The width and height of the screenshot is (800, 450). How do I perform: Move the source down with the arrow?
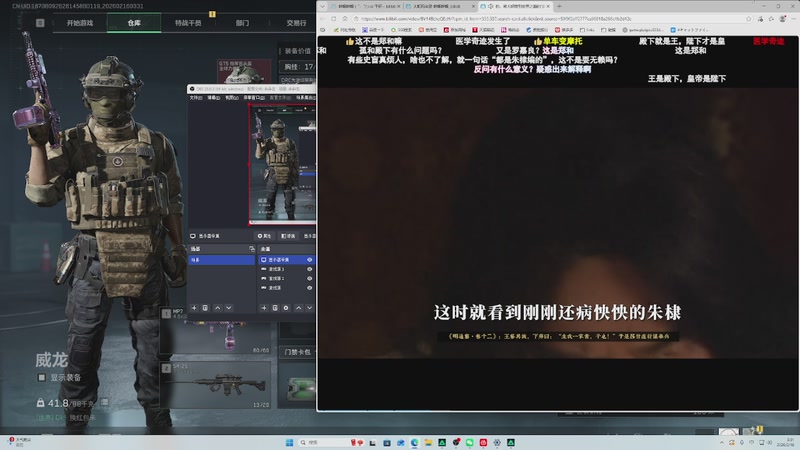point(309,308)
